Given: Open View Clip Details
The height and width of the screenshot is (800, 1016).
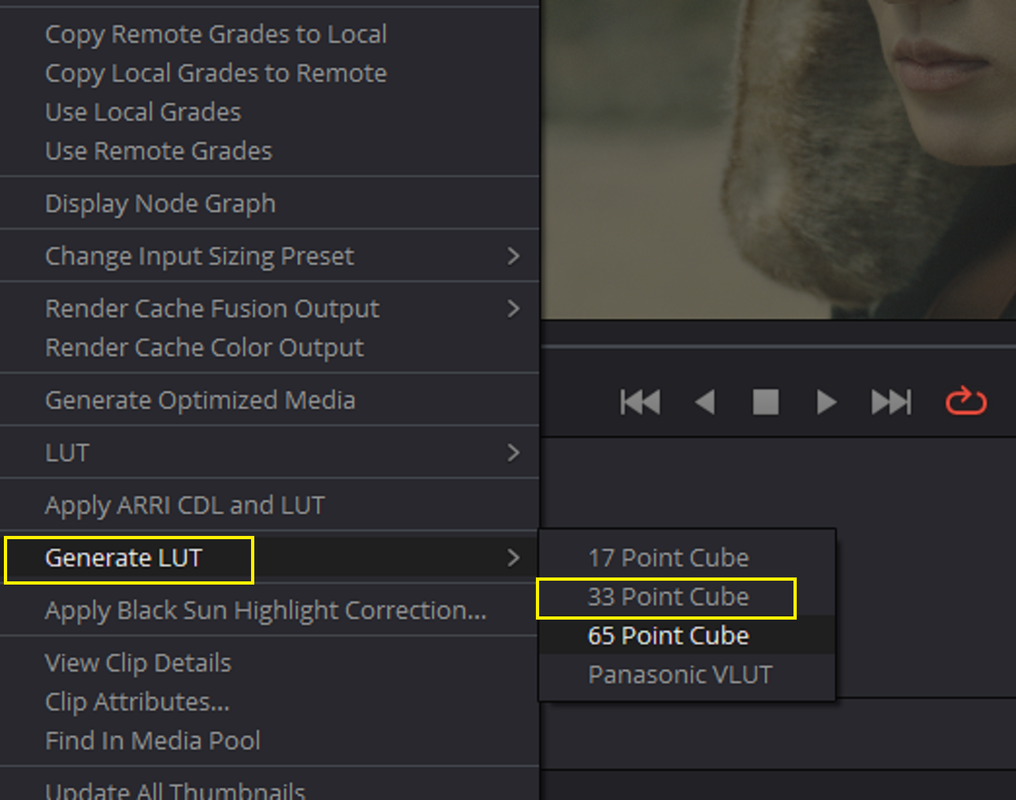Looking at the screenshot, I should pyautogui.click(x=138, y=663).
